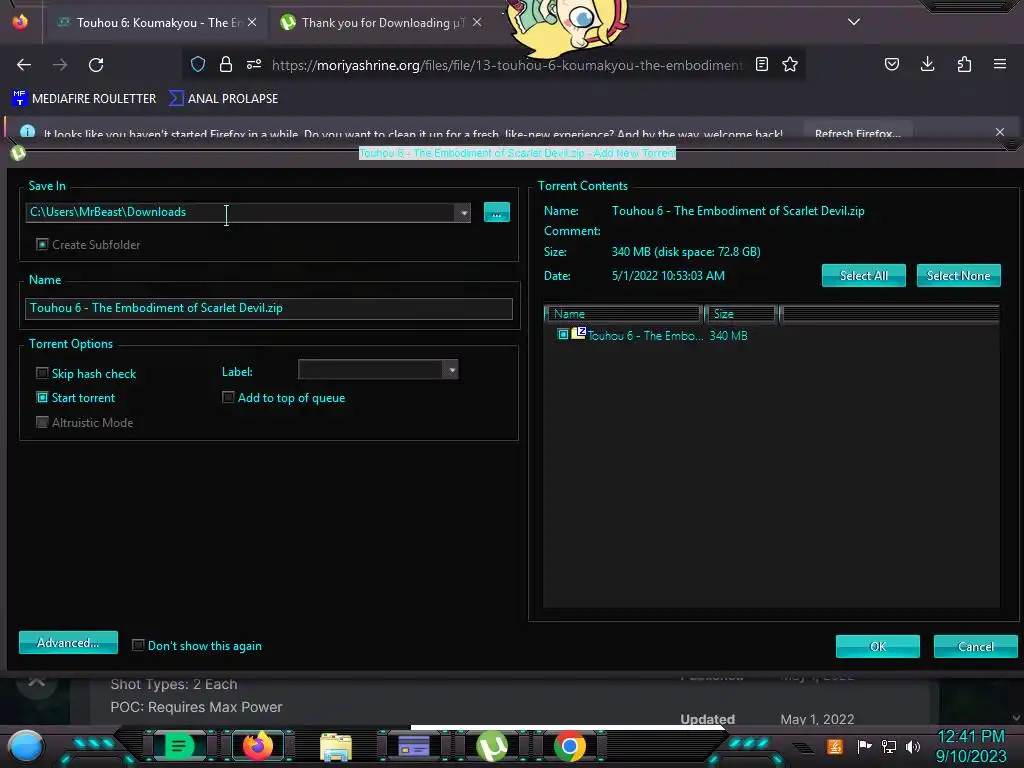Click taskbar clock 12:41 PM
Viewport: 1024px width, 768px height.
point(971,737)
